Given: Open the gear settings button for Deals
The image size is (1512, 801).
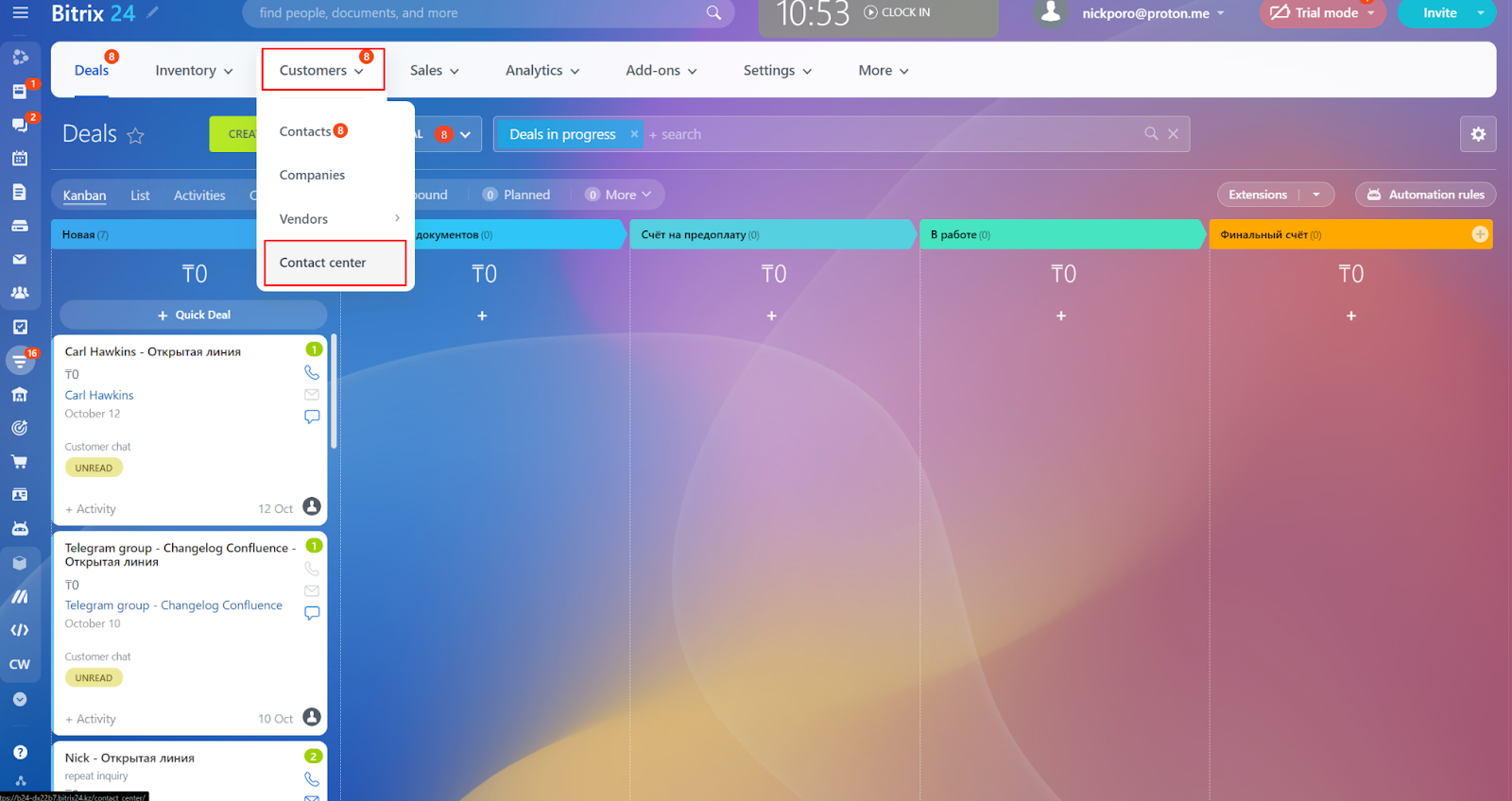Looking at the screenshot, I should point(1478,134).
